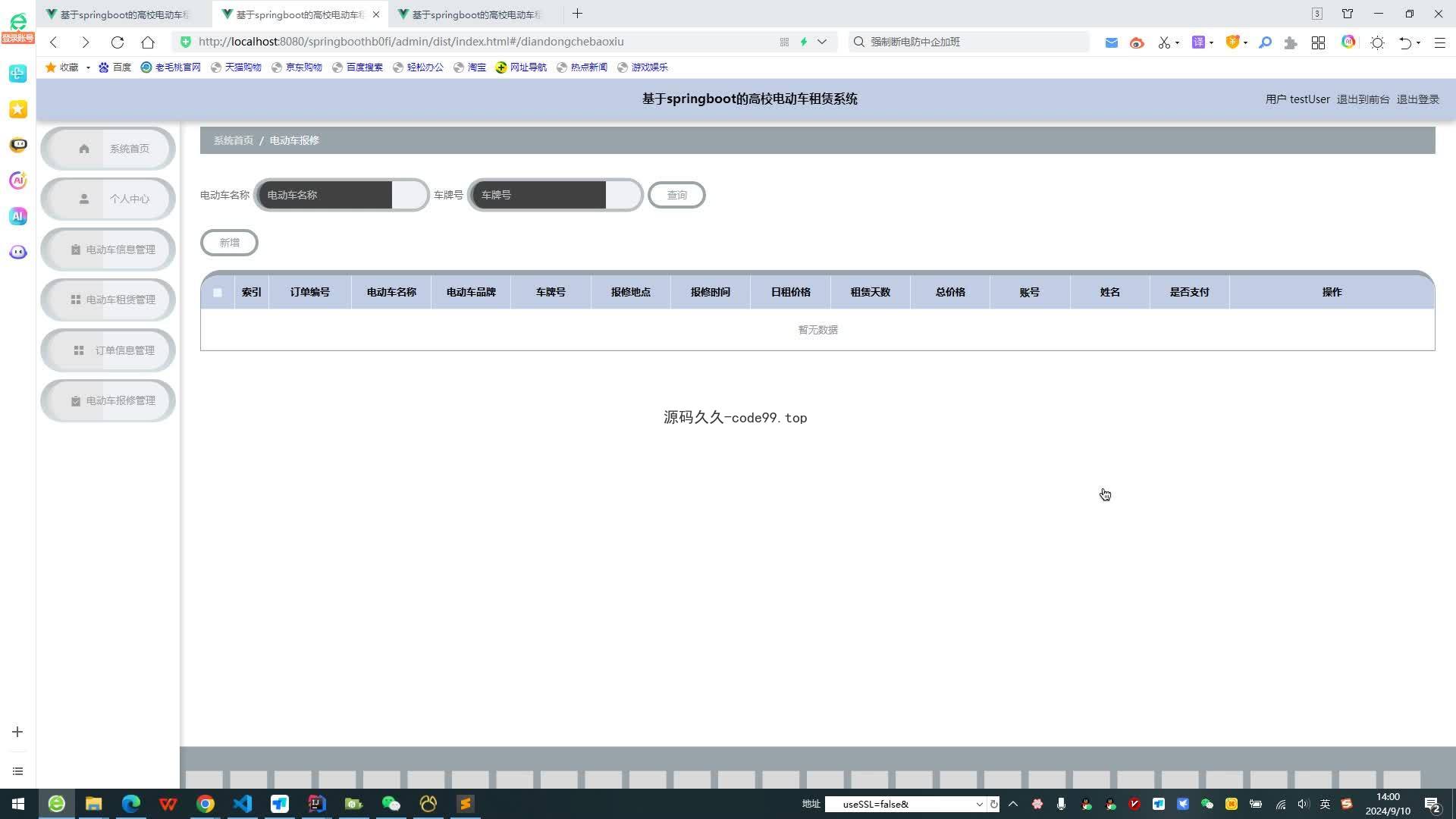Viewport: 1456px width, 819px height.
Task: Click the scissors screenshot tool icon
Action: tap(1164, 42)
